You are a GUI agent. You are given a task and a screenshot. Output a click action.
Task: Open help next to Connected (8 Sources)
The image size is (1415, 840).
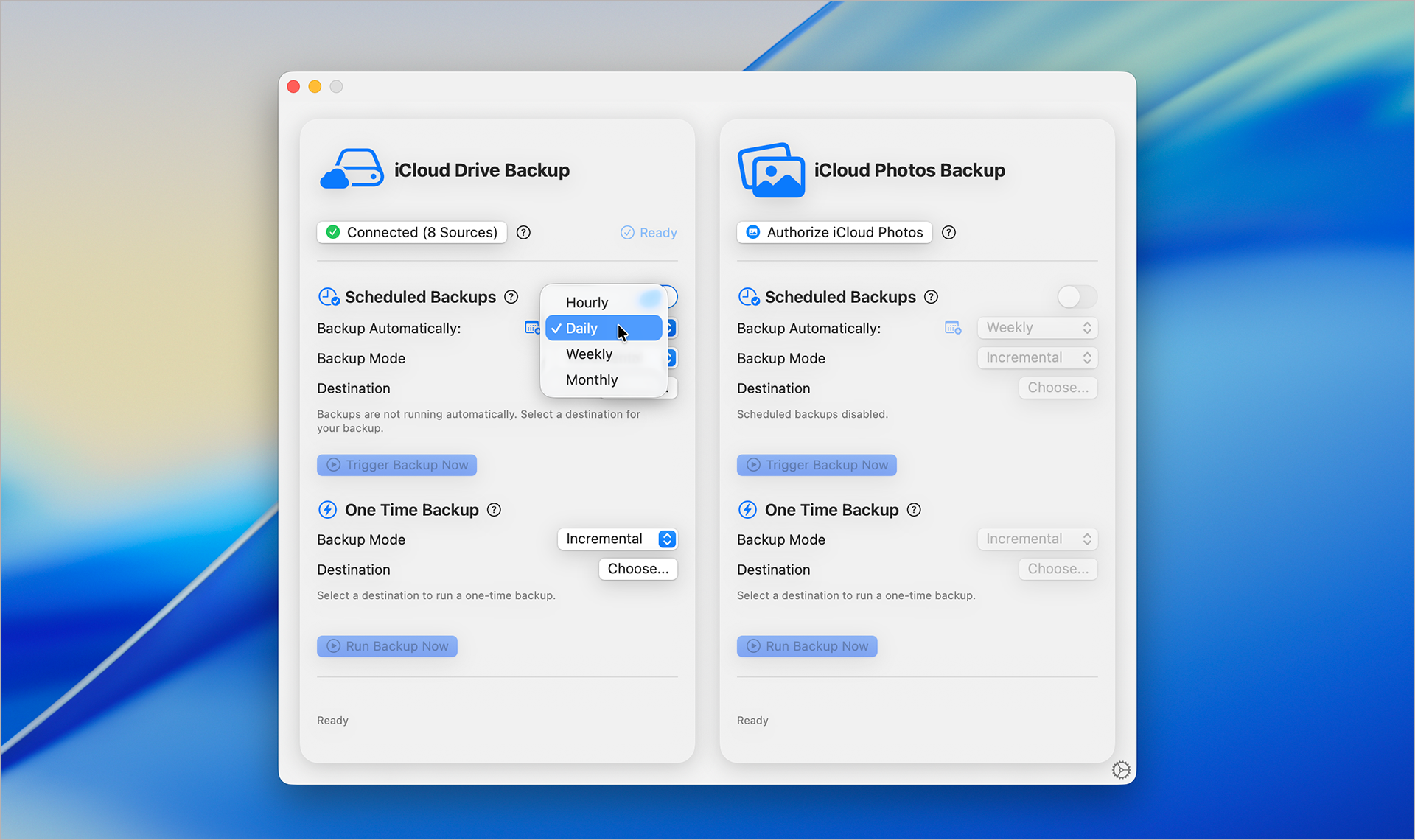click(x=523, y=232)
